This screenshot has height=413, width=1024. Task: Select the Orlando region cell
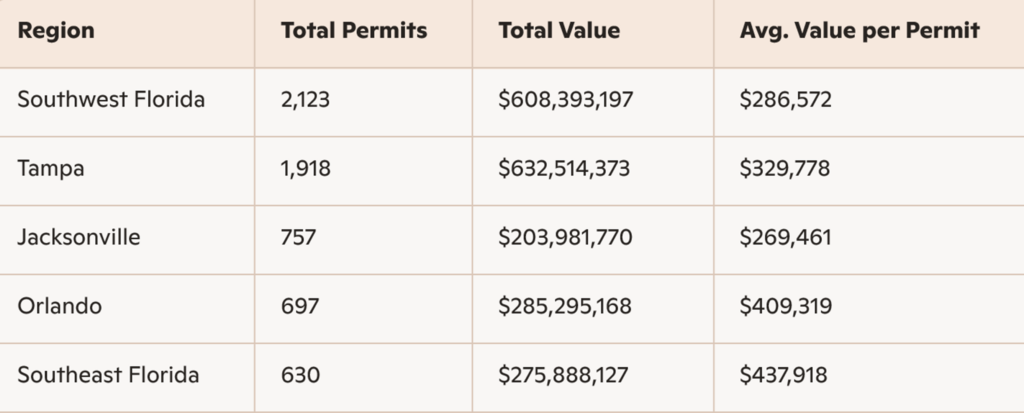[59, 306]
